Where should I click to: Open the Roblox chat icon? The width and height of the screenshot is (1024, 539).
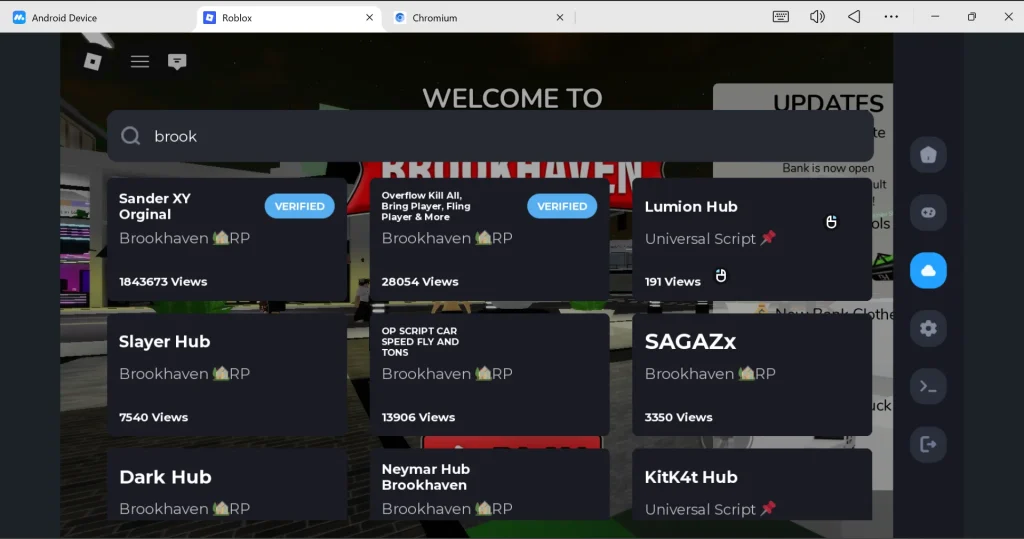(x=177, y=61)
